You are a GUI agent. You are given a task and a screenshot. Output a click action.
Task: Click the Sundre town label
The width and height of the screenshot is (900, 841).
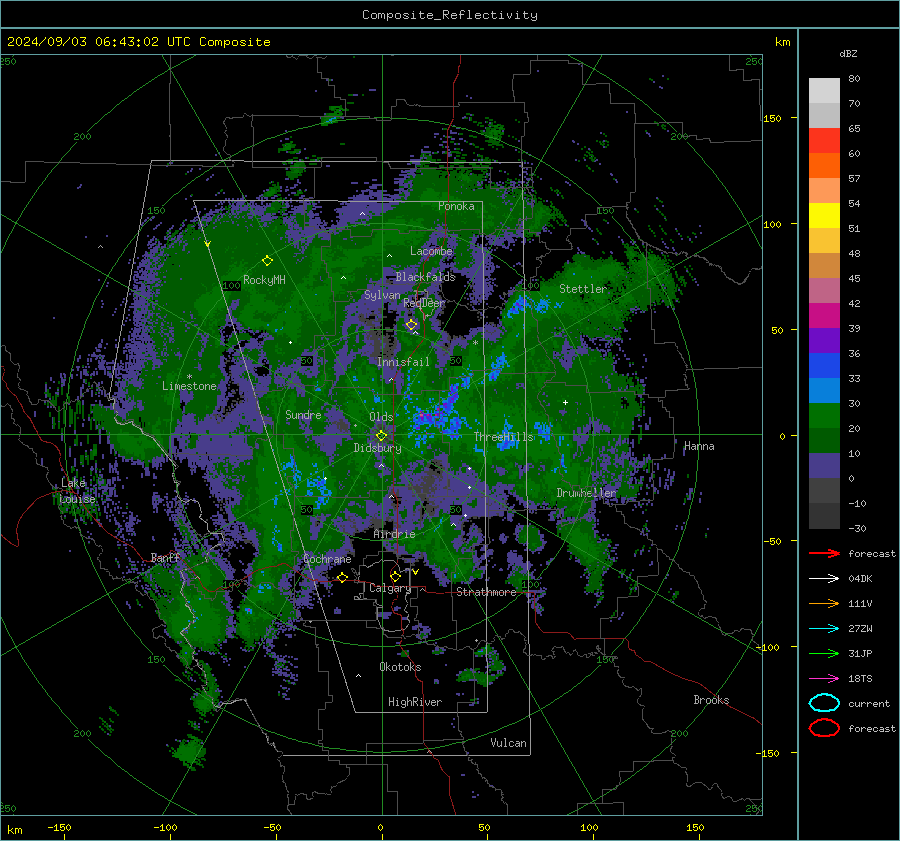point(303,415)
